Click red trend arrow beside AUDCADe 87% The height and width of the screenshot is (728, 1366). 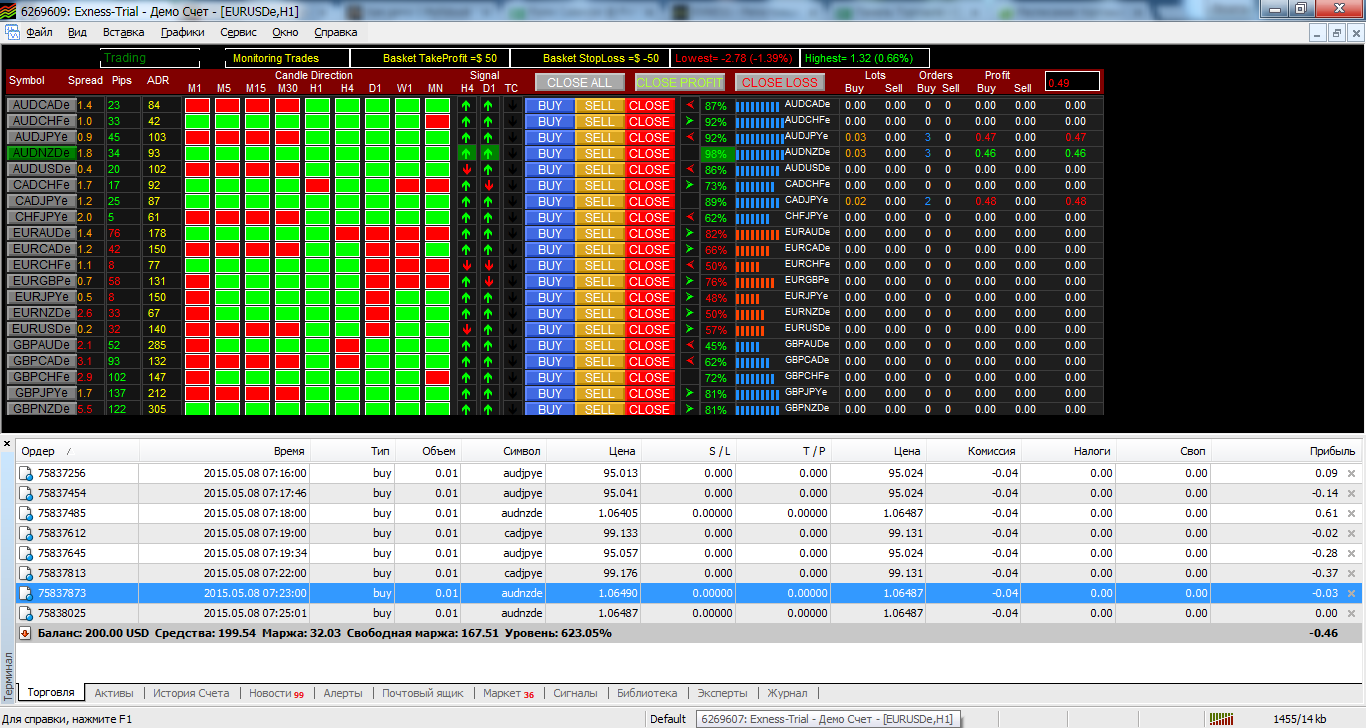(690, 105)
